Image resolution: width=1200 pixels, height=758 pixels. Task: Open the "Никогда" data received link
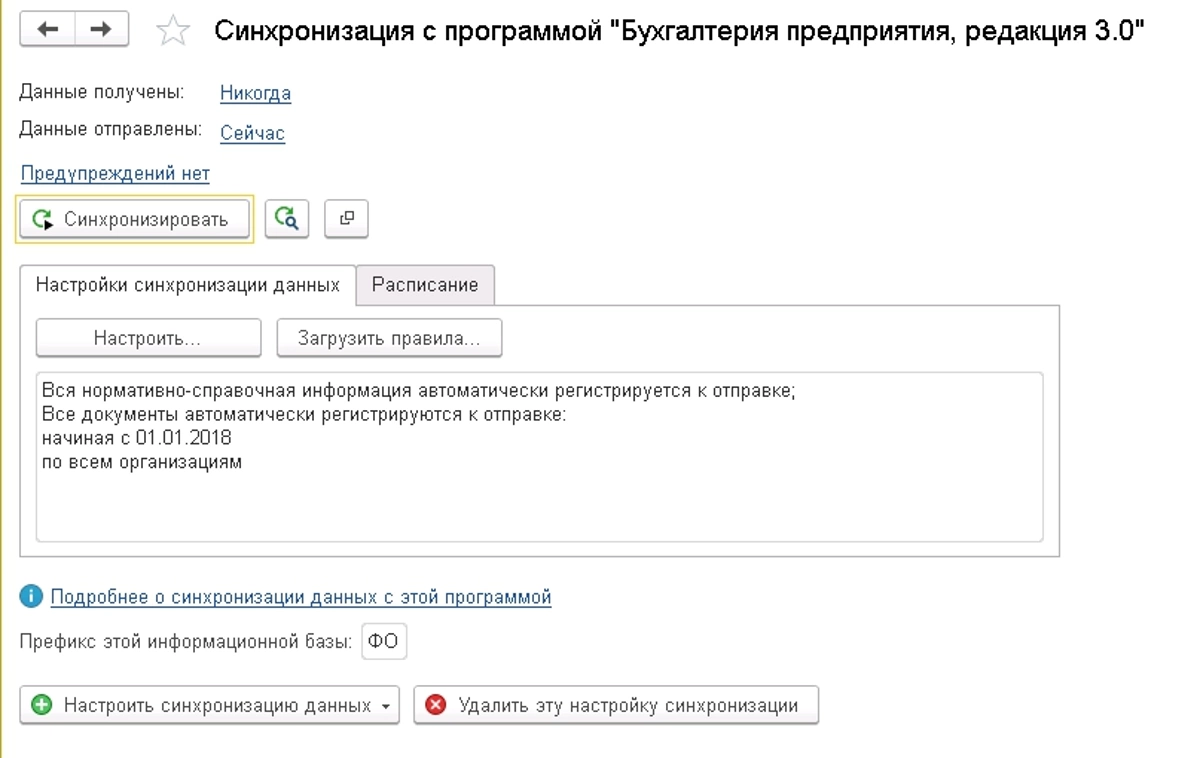(255, 94)
